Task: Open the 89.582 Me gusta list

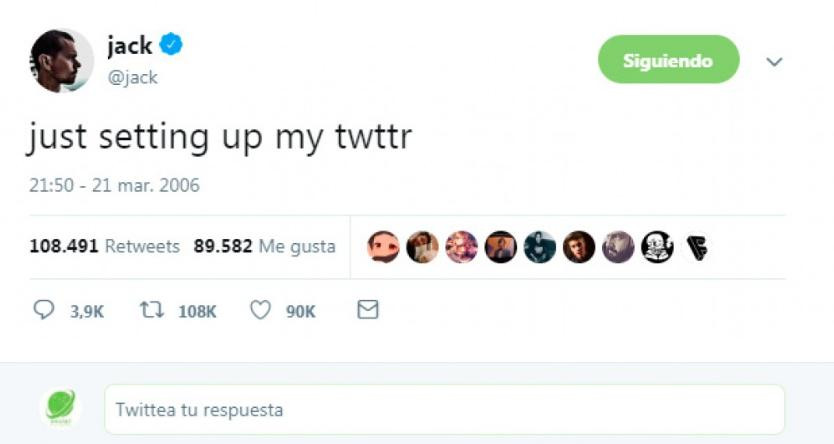Action: [264, 246]
